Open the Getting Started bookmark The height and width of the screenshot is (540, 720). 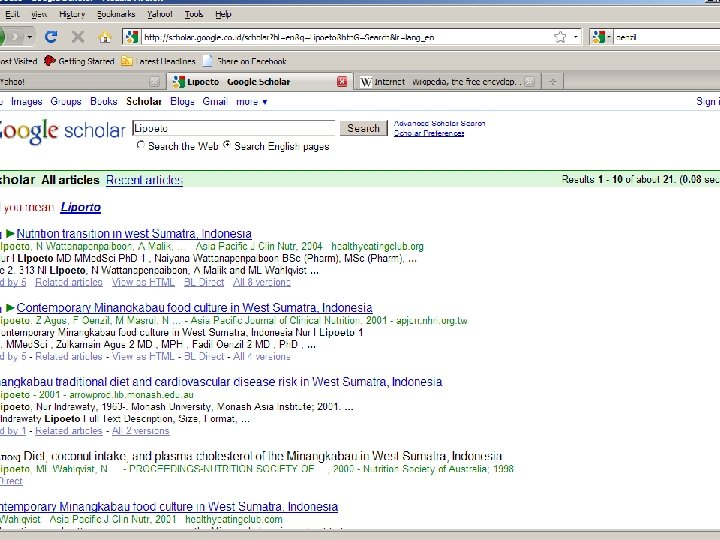click(x=79, y=61)
